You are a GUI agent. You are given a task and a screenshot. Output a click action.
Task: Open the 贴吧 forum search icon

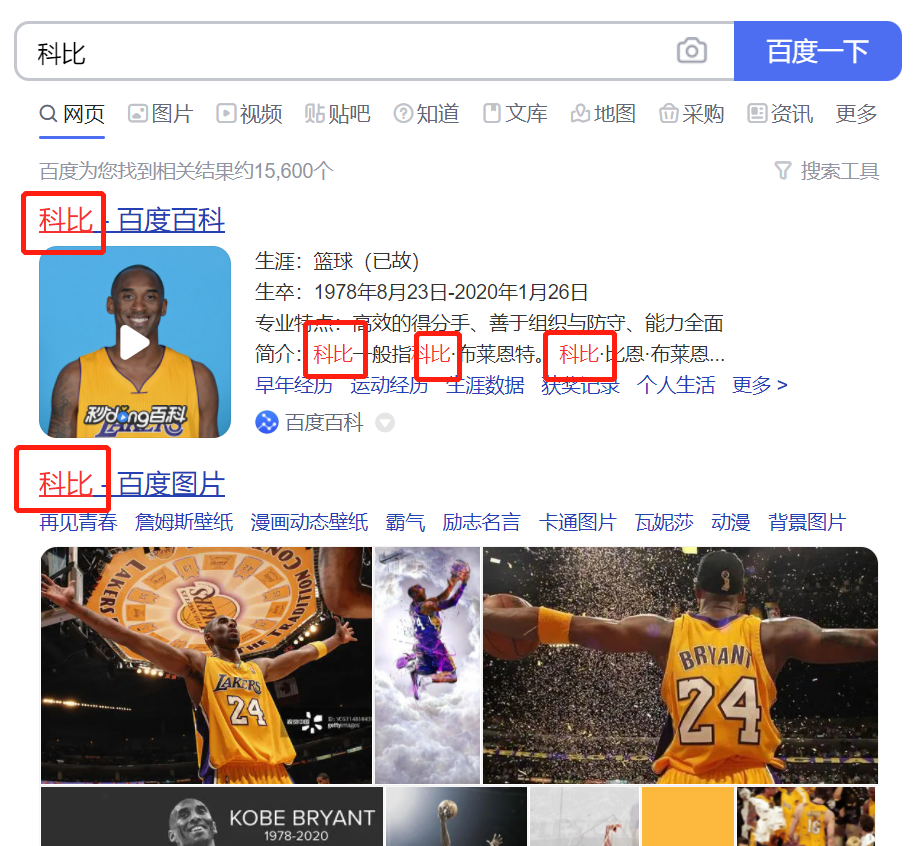coord(315,113)
